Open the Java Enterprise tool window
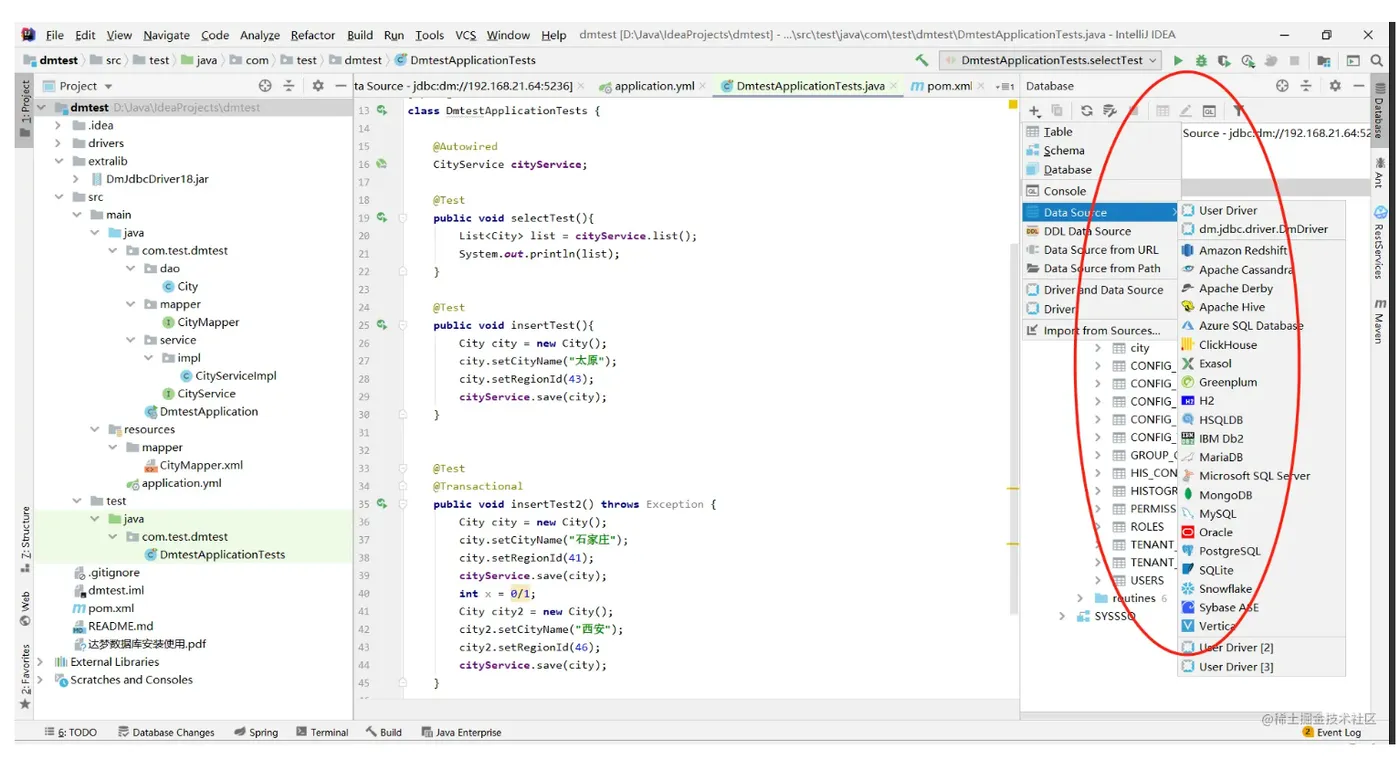1400x770 pixels. (x=461, y=732)
